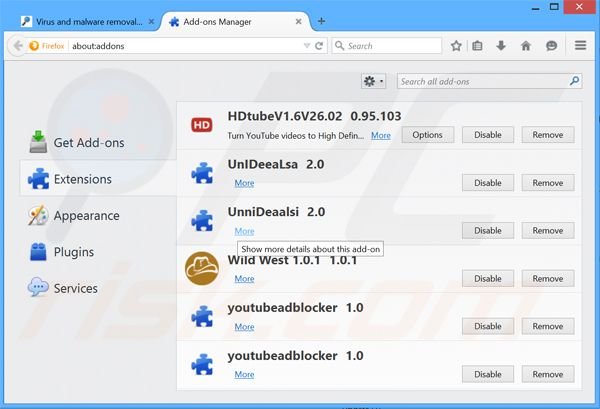Screen dimensions: 600x409
Task: Click the HDtube HD icon
Action: 202,125
